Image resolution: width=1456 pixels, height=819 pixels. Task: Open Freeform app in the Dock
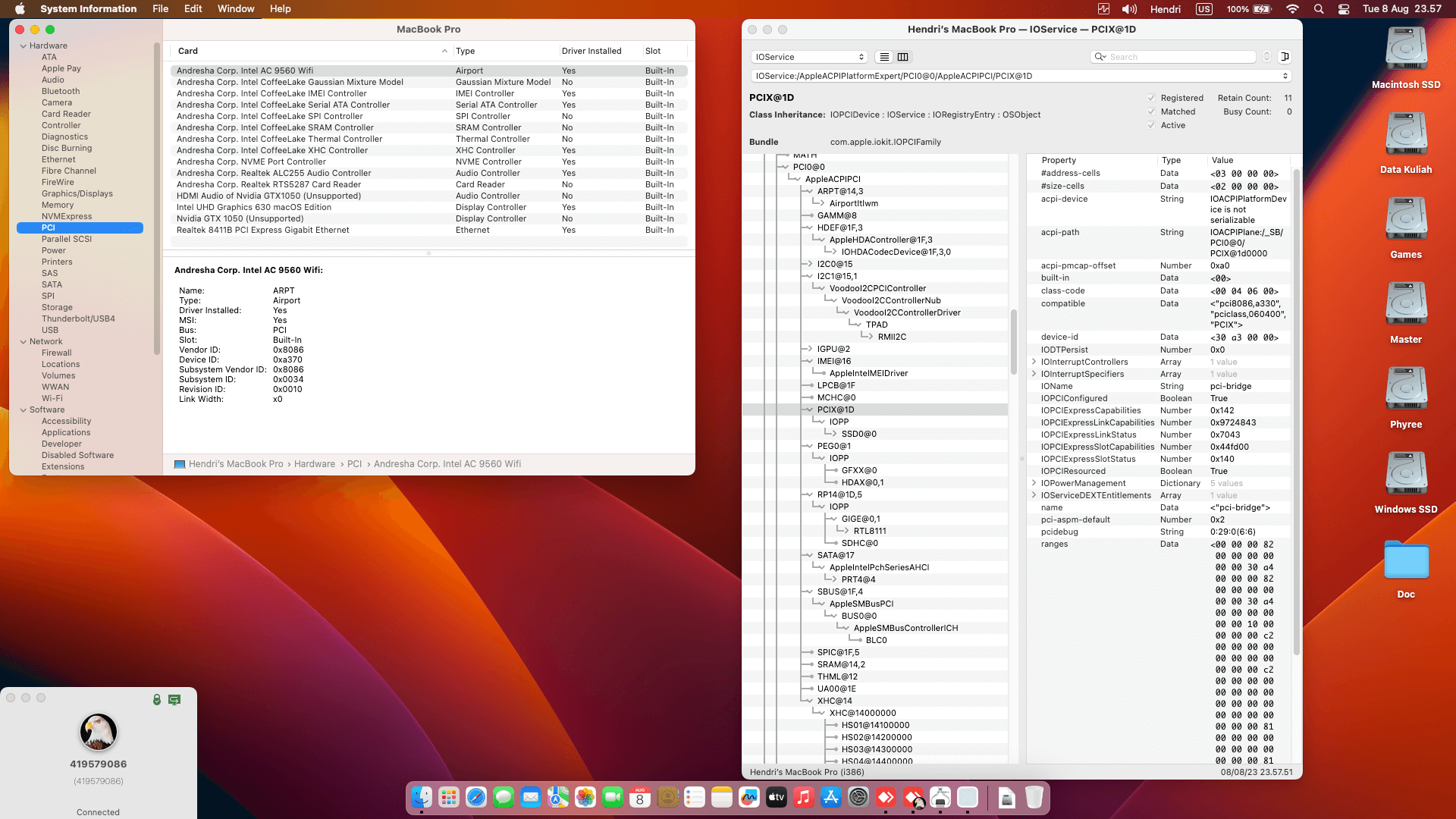coord(749,797)
